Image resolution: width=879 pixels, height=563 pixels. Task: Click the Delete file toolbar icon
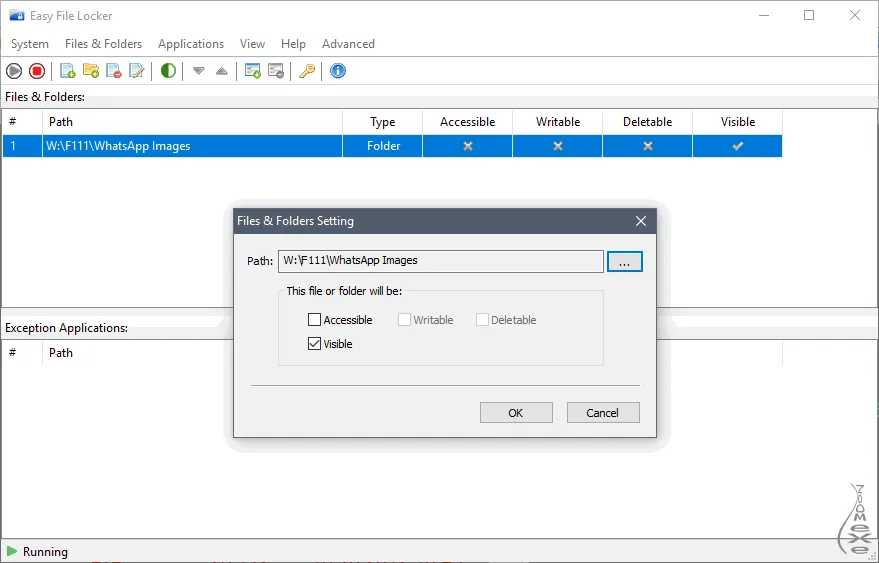[x=114, y=71]
